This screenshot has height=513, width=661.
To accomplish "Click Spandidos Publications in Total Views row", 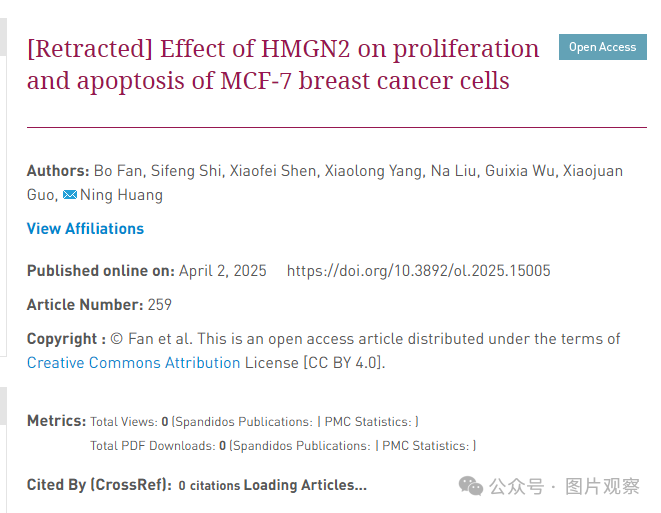I will 244,422.
